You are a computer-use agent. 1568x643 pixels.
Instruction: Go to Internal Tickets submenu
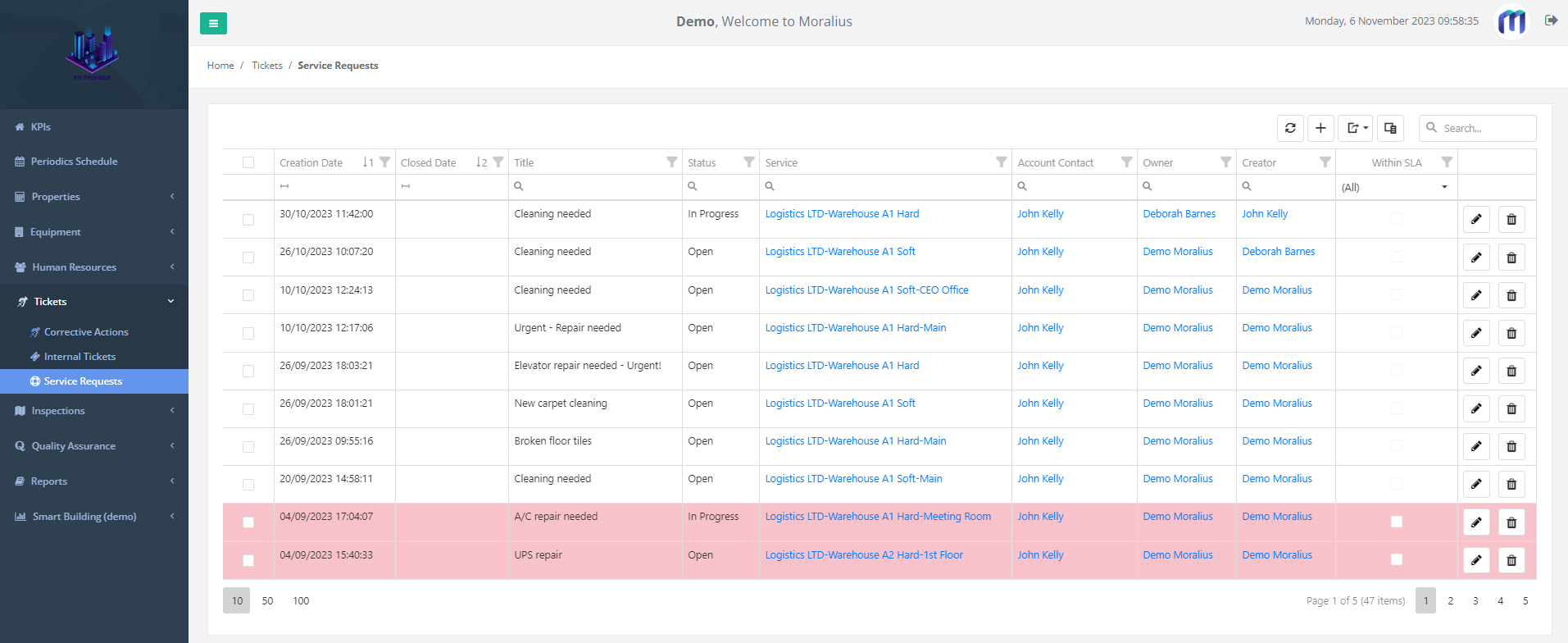(x=94, y=357)
